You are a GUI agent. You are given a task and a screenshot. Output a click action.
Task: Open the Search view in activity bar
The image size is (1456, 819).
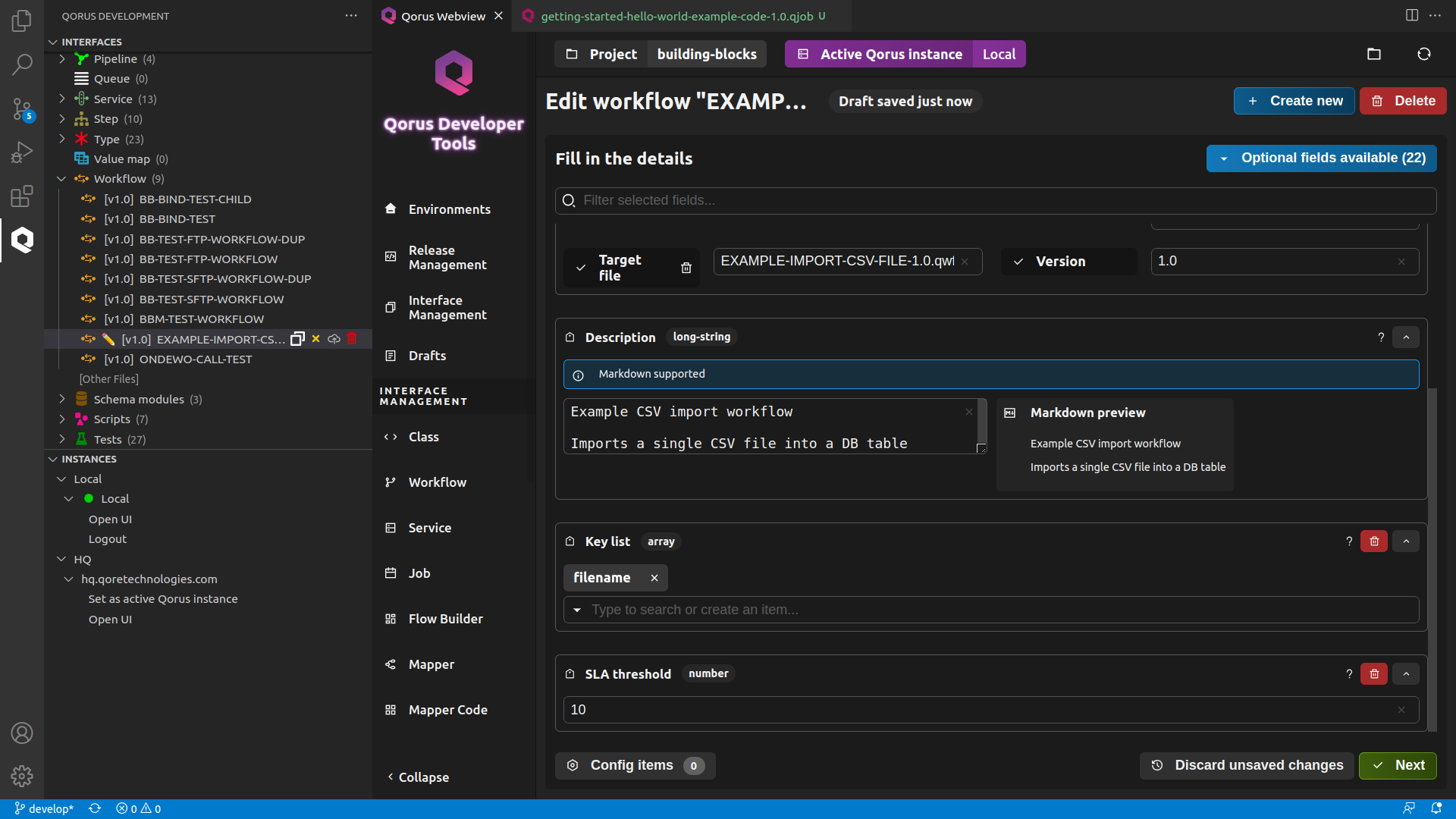(22, 64)
